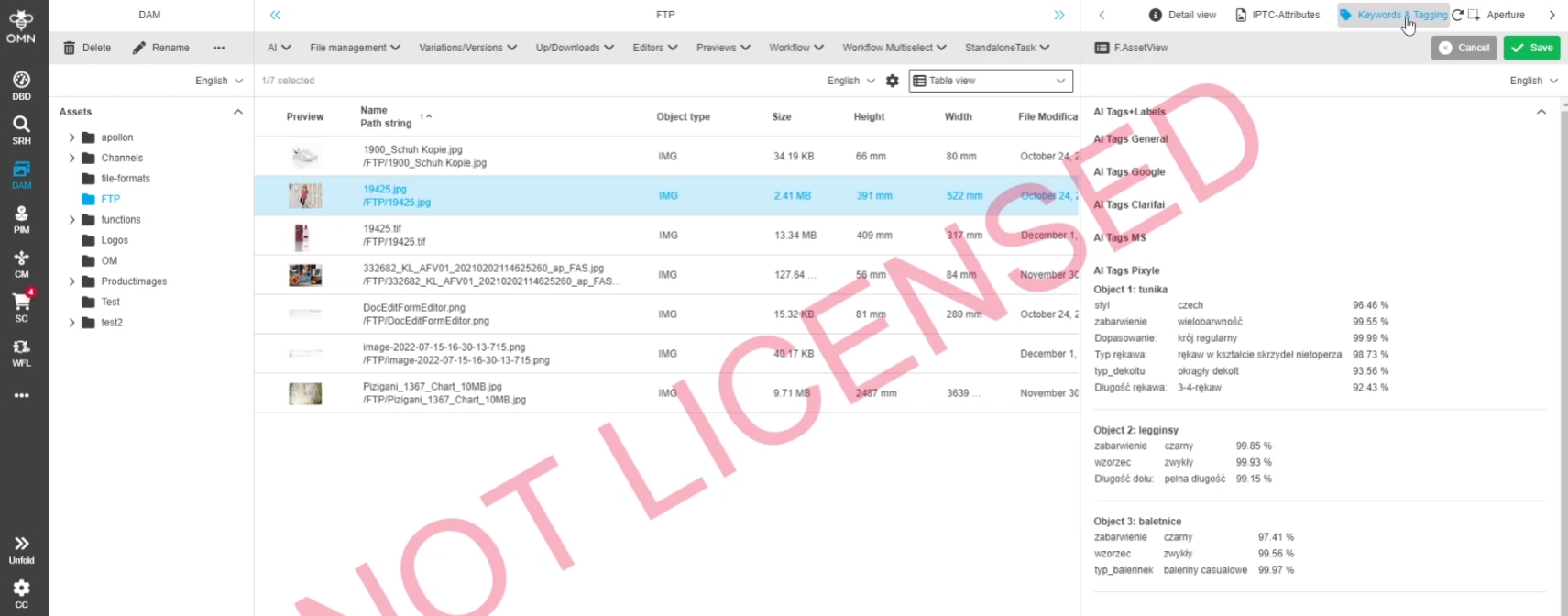Open the Variations/Versions menu
The width and height of the screenshot is (1568, 616).
click(467, 48)
